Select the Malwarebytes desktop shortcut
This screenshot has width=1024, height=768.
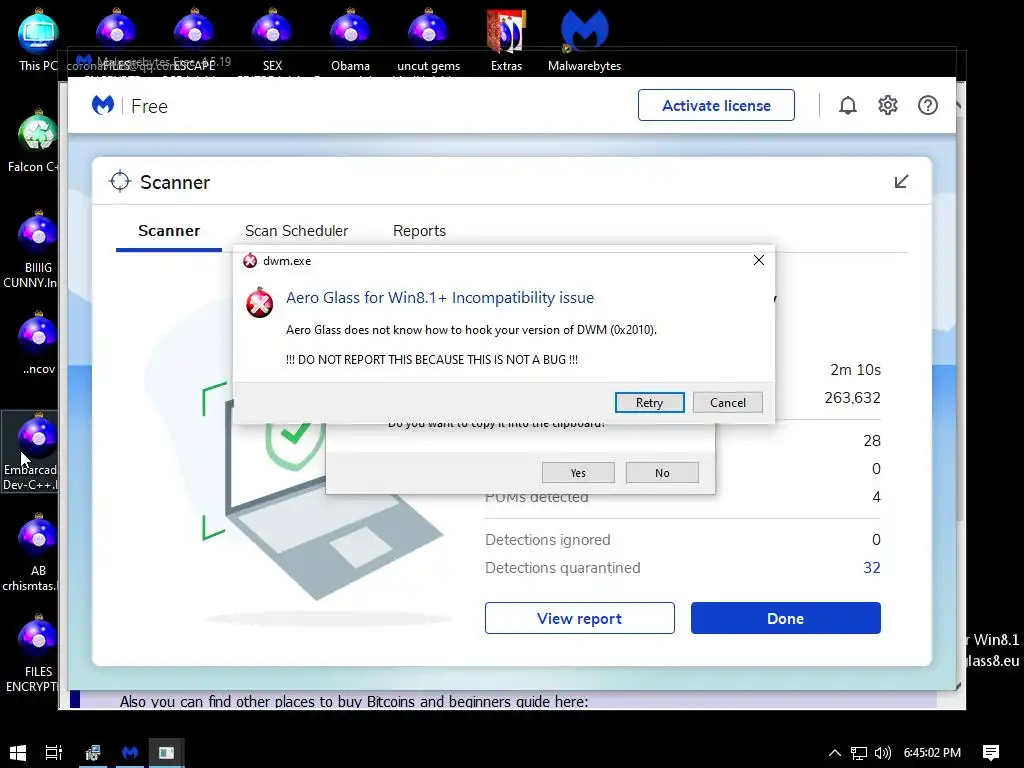(x=584, y=40)
